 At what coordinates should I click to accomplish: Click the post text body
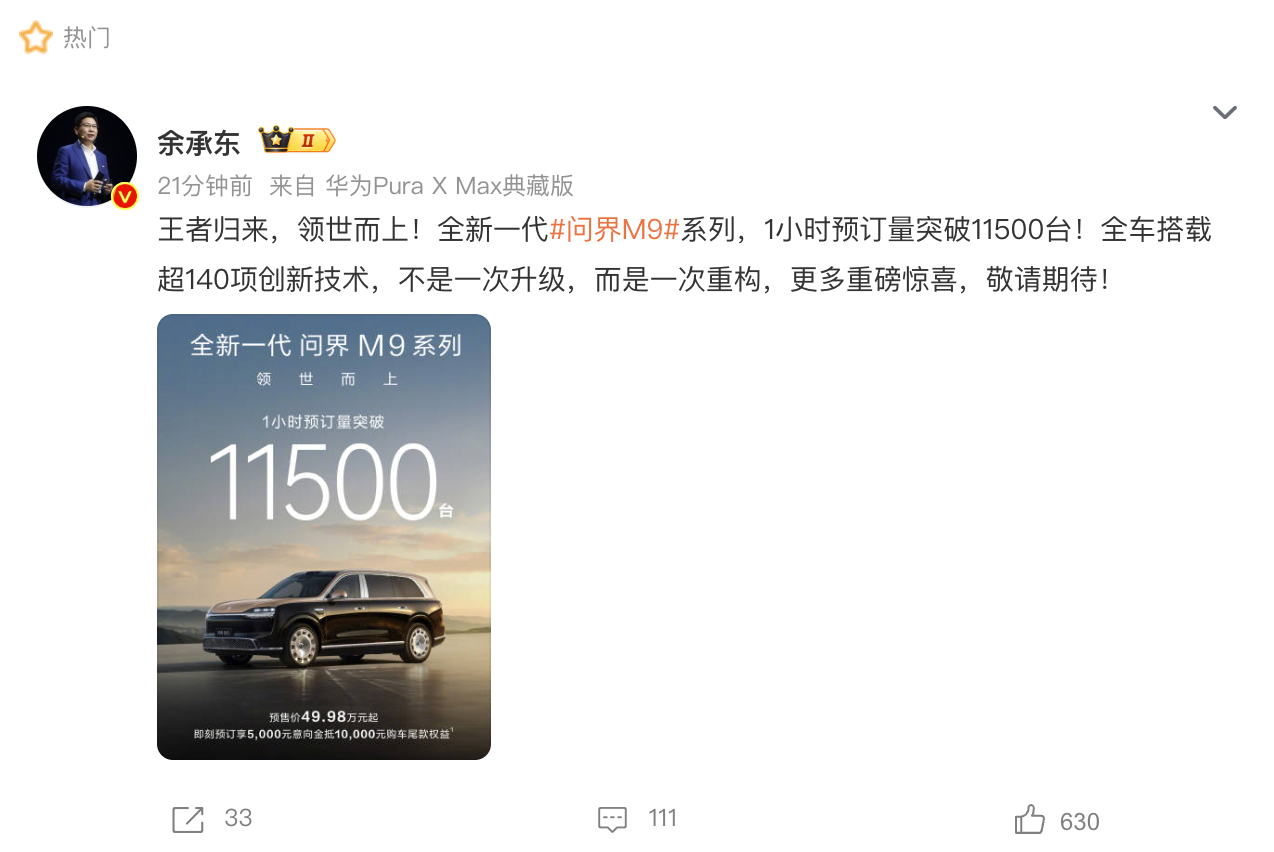(x=684, y=255)
